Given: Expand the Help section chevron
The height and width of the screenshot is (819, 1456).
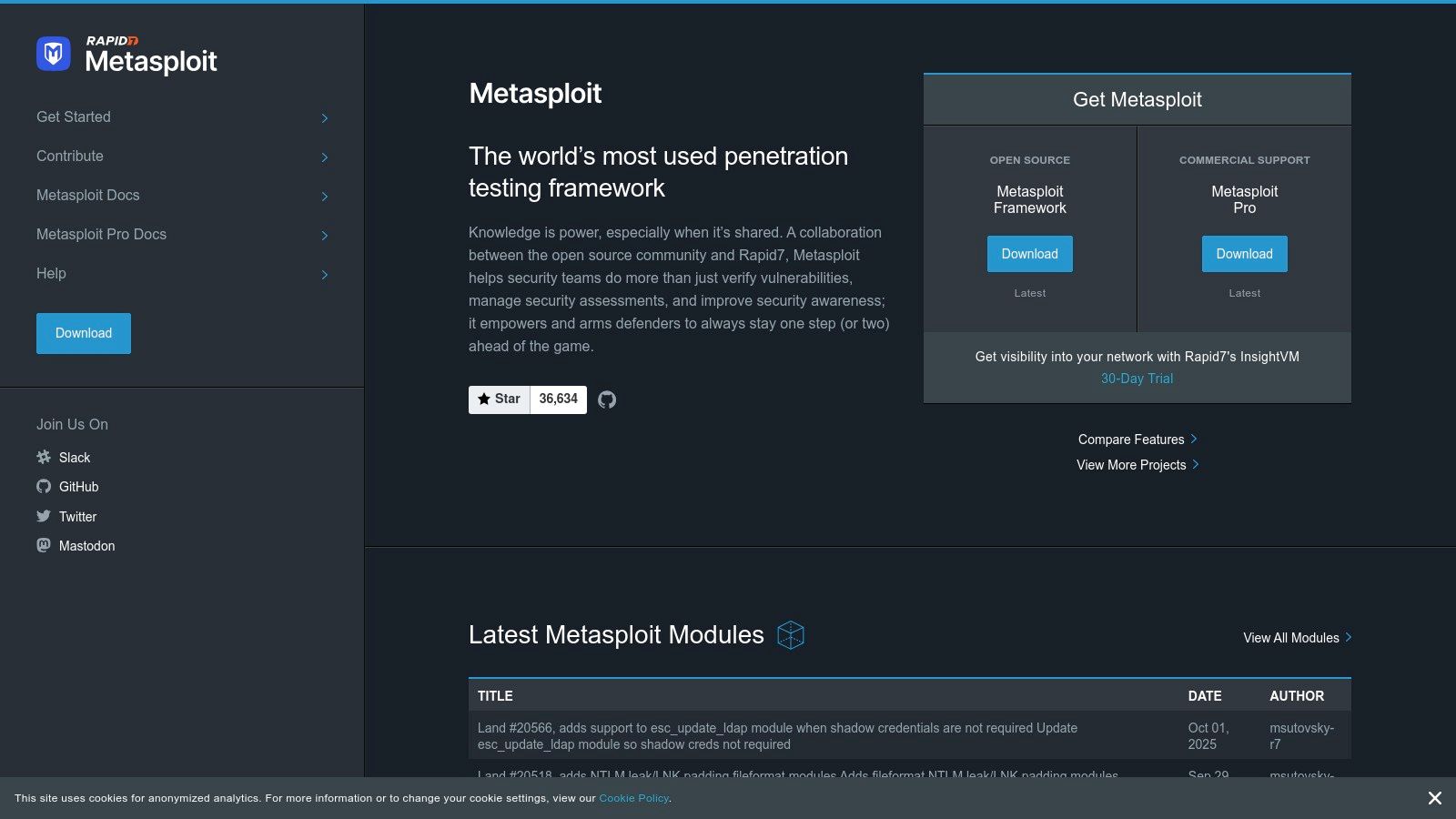Looking at the screenshot, I should (325, 275).
